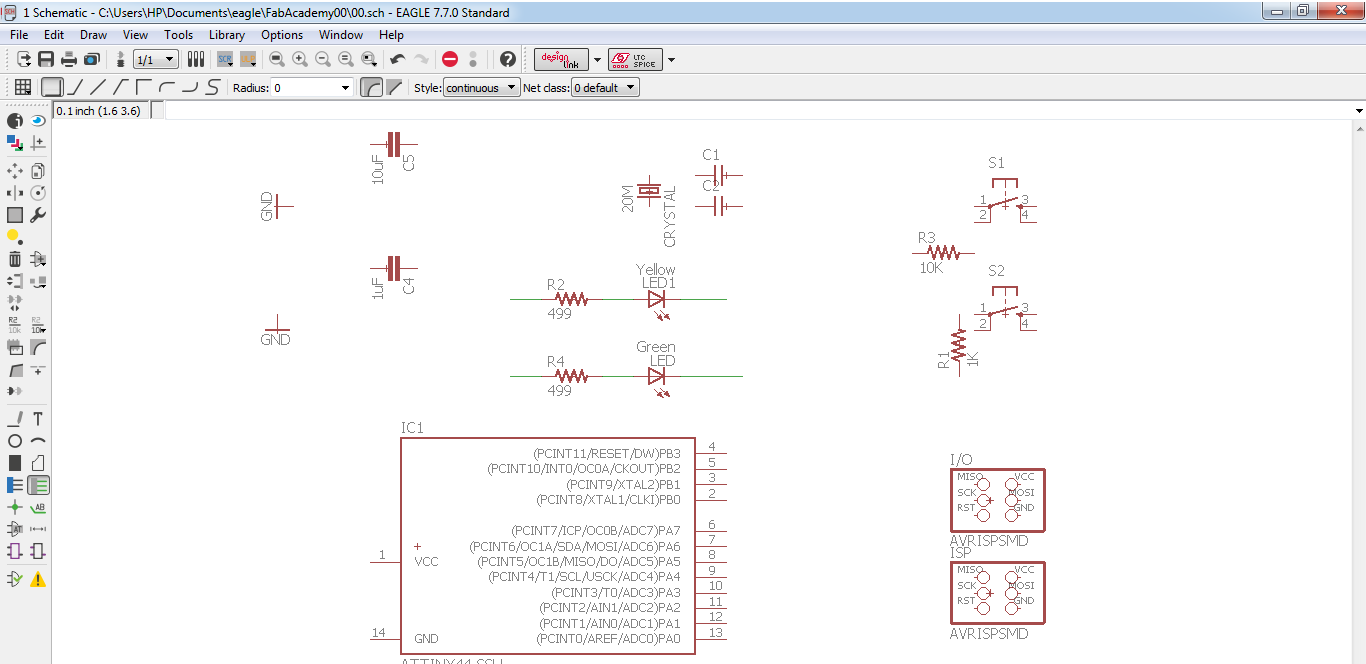Select the Show eye tool

[38, 120]
